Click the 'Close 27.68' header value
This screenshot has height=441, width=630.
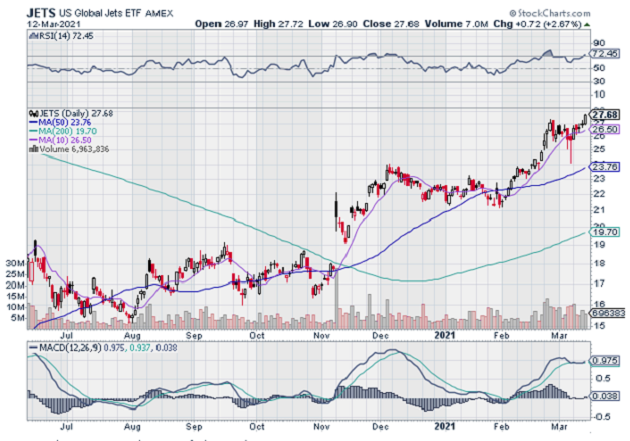[391, 24]
